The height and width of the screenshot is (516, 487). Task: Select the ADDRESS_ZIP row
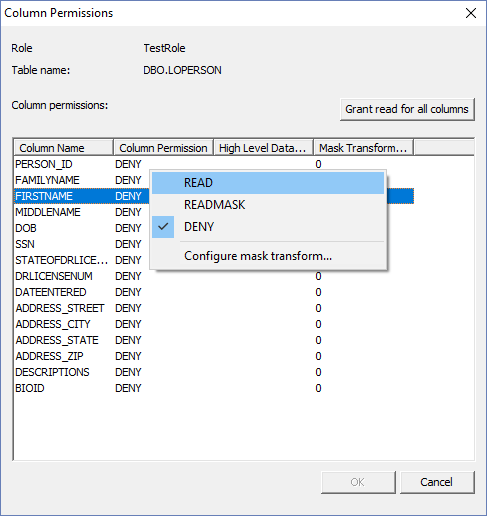tap(214, 356)
